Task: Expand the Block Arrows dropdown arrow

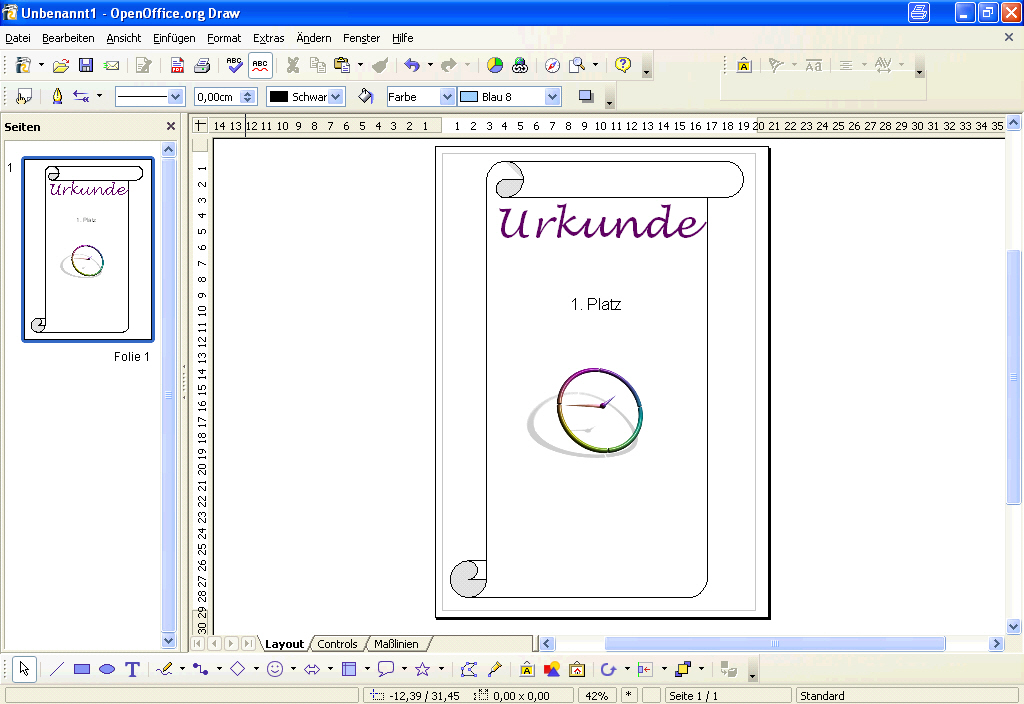Action: 330,669
